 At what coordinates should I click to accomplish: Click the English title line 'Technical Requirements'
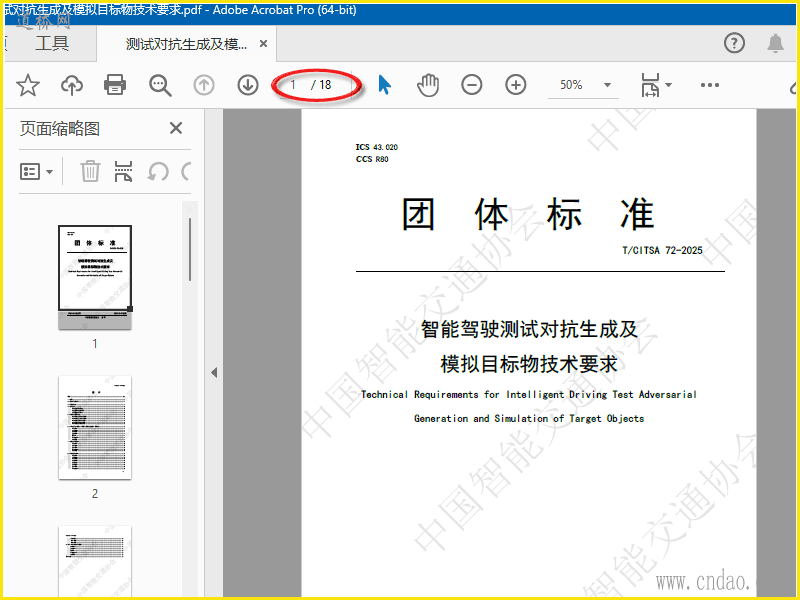[x=529, y=394]
